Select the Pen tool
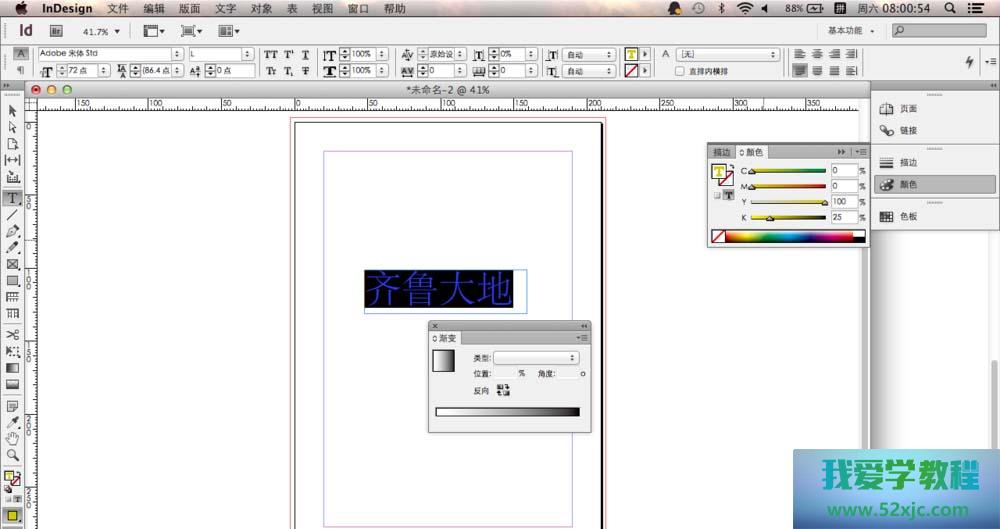Viewport: 1000px width, 529px height. point(13,231)
